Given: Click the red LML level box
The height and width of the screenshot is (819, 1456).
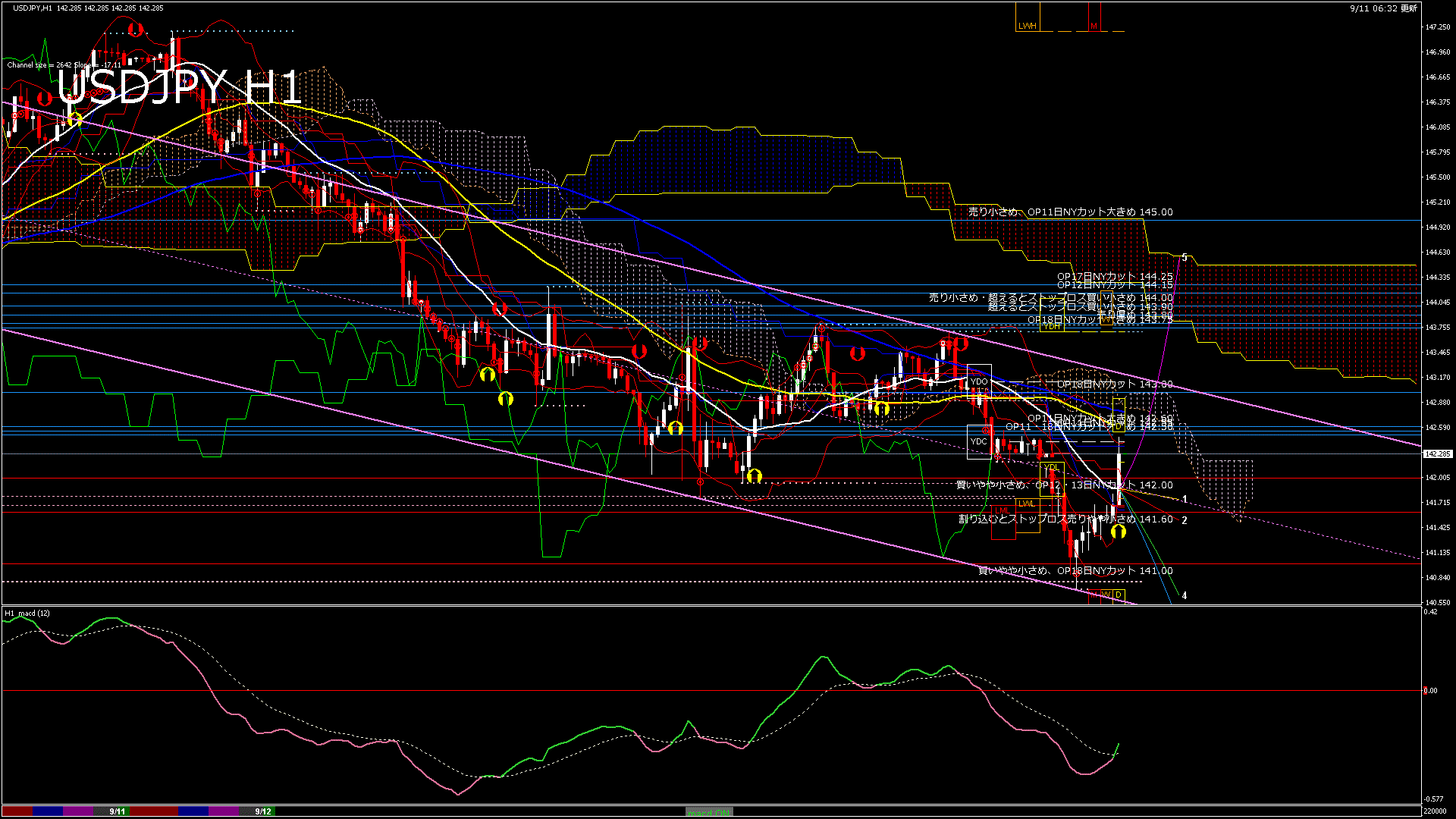Looking at the screenshot, I should [x=1003, y=510].
